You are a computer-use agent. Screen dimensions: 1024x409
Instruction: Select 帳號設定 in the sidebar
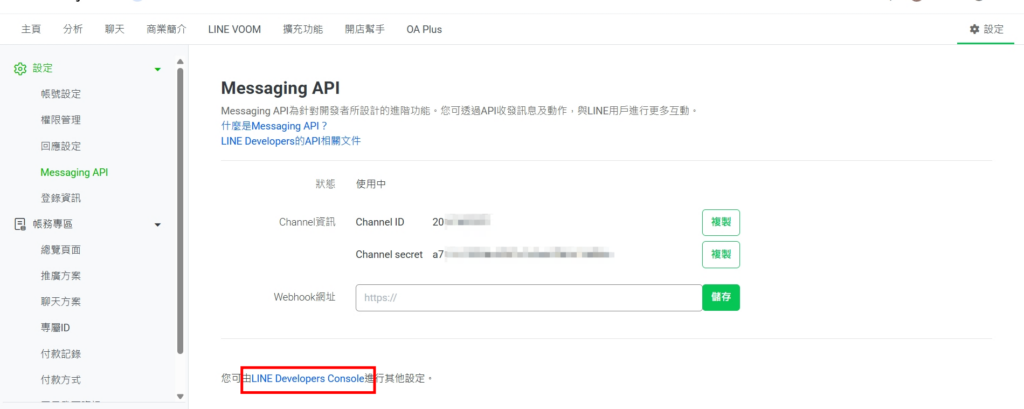pyautogui.click(x=61, y=94)
